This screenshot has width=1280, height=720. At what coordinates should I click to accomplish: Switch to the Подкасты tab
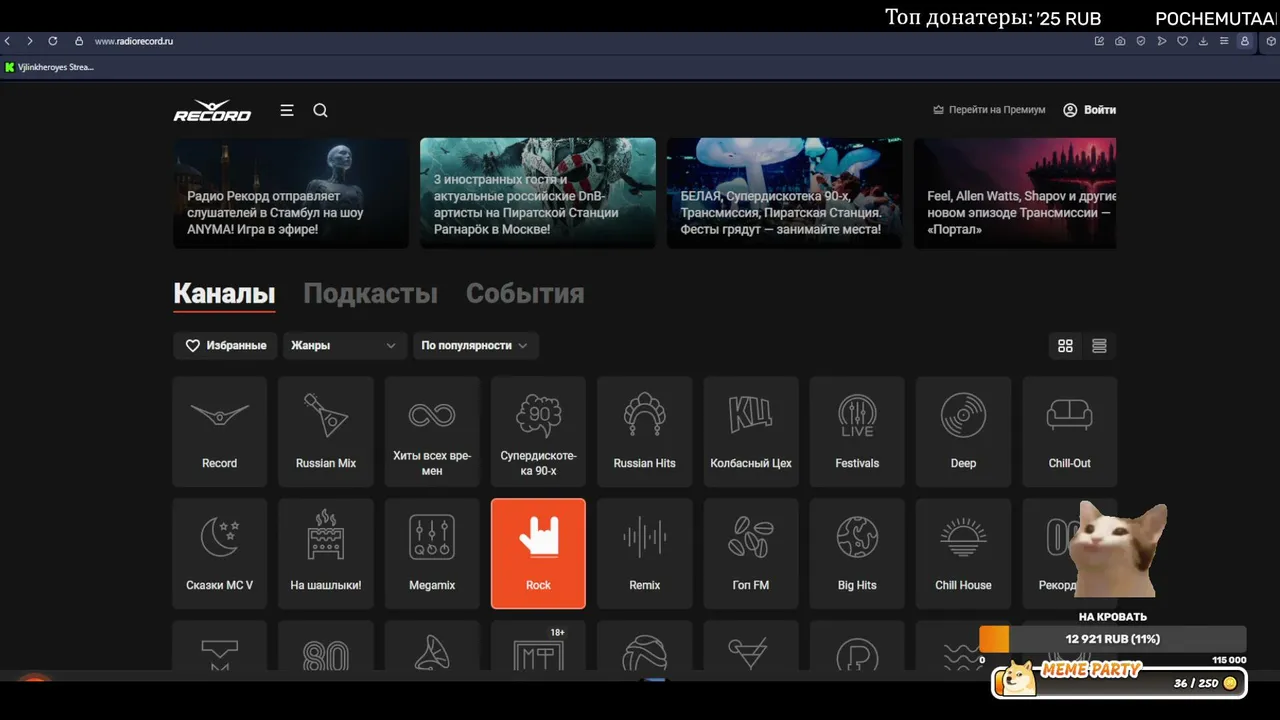(370, 294)
